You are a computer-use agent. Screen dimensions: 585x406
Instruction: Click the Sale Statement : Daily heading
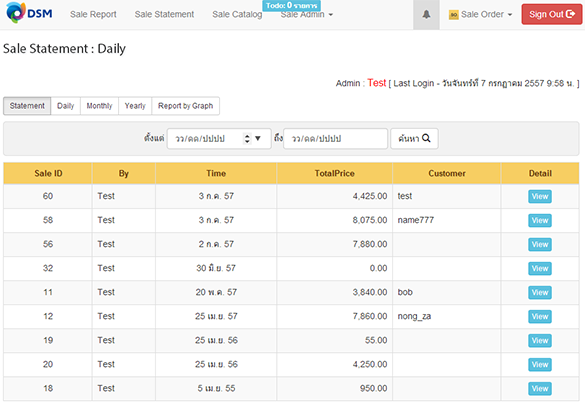point(64,49)
